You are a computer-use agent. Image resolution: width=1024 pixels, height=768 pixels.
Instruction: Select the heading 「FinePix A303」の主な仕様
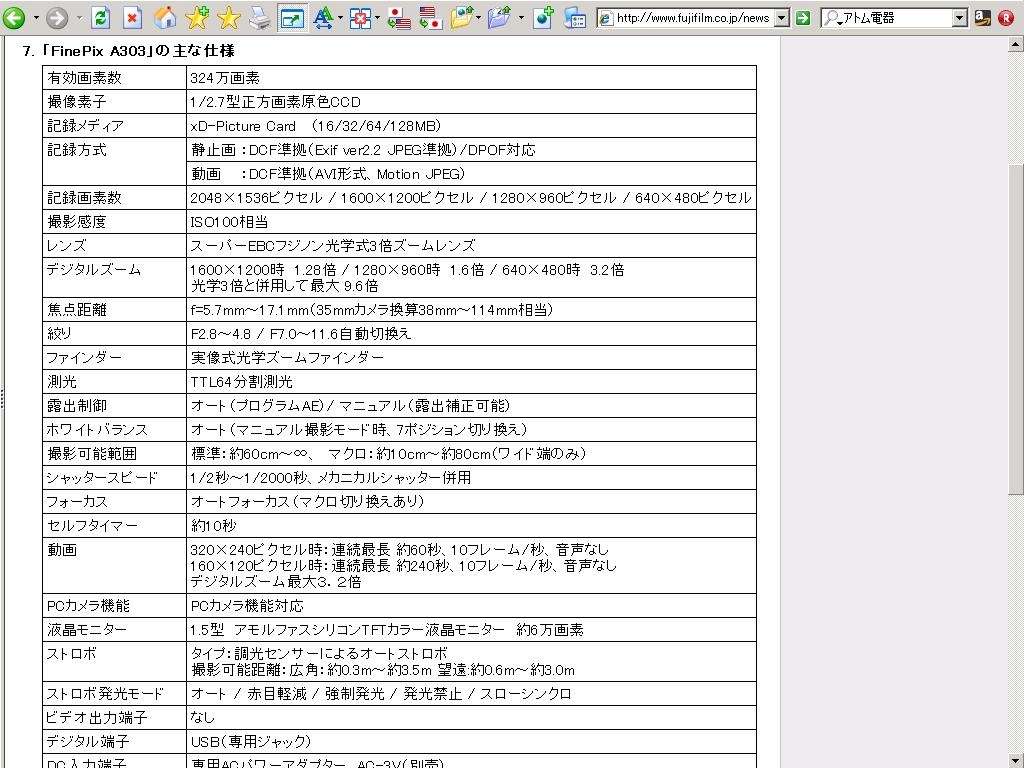pos(136,51)
